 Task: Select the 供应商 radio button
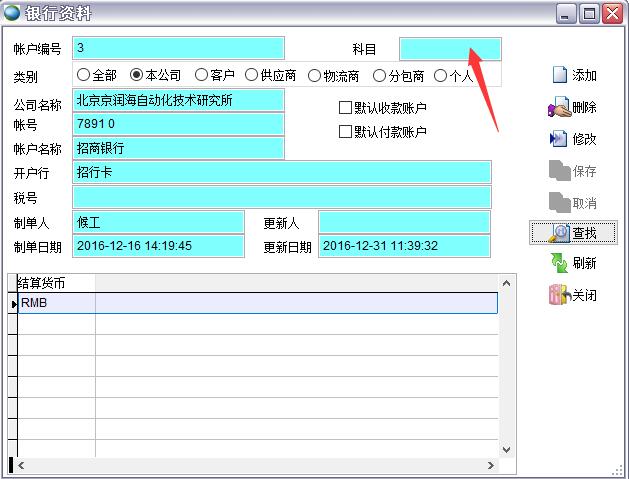(251, 75)
